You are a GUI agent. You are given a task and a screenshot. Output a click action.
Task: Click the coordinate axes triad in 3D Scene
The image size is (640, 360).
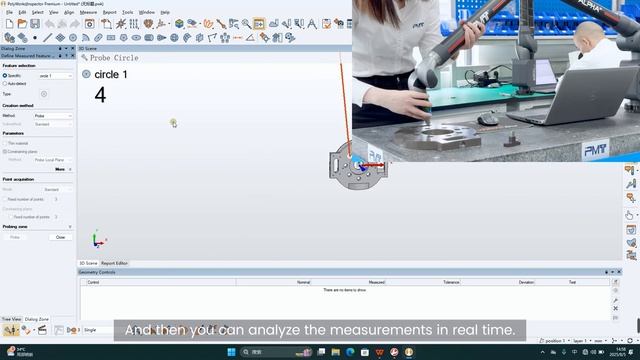[x=98, y=239]
